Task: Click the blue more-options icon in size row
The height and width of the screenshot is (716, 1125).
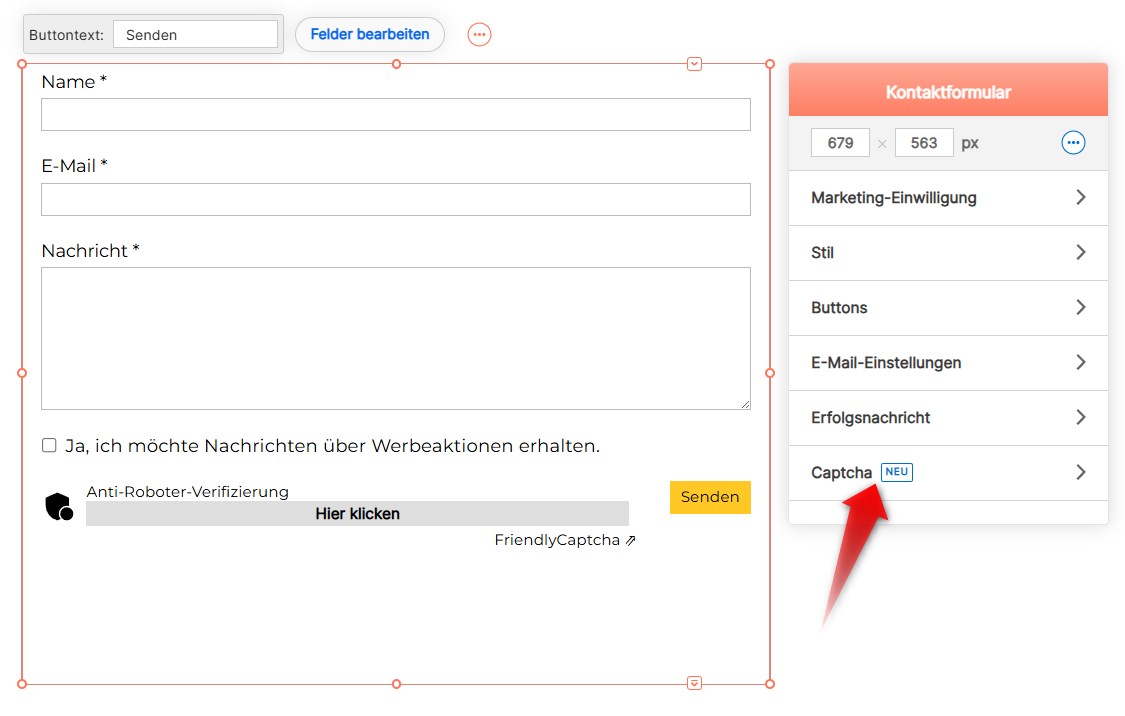Action: 1072,143
